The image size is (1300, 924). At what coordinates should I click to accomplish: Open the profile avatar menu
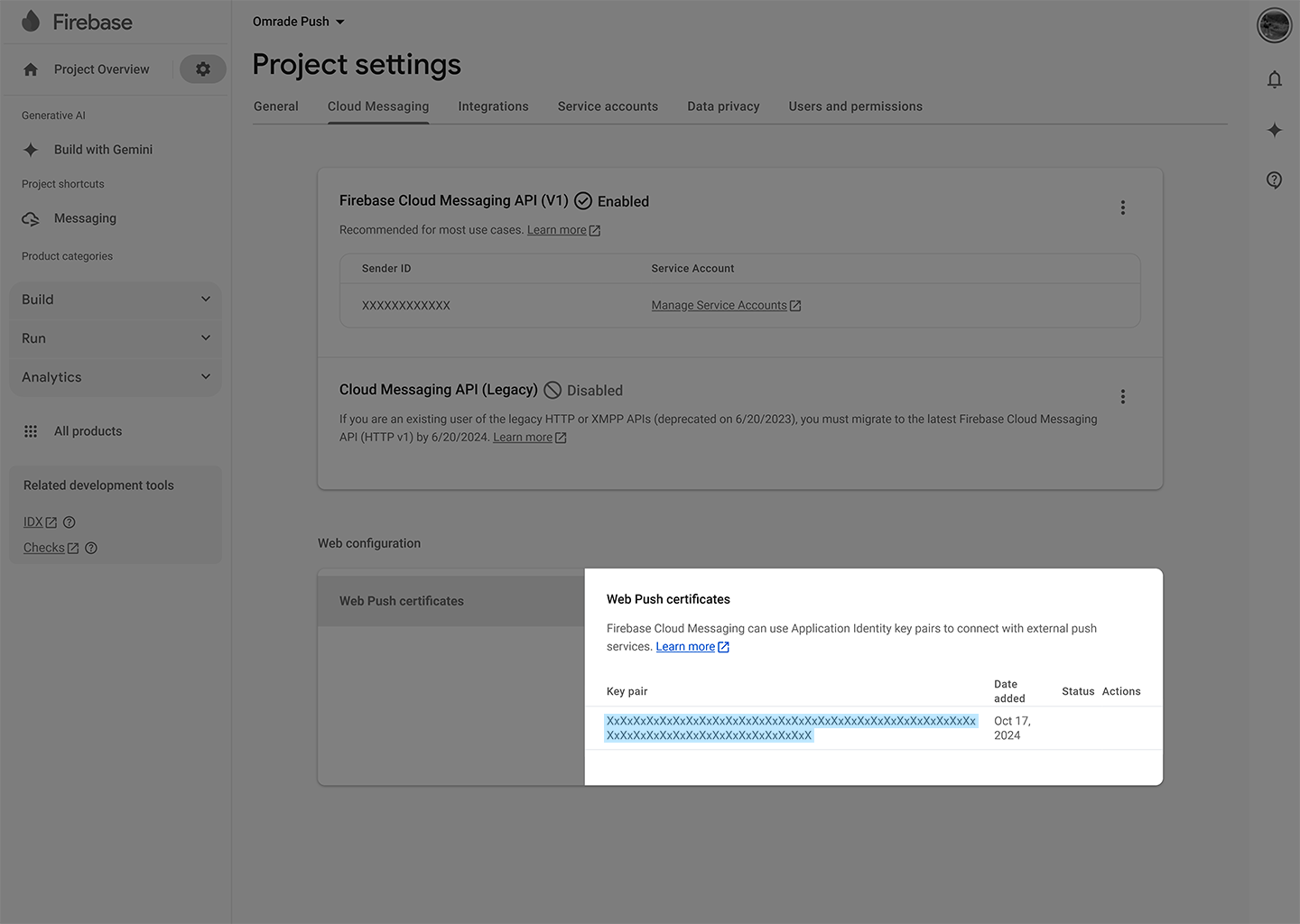(1274, 25)
